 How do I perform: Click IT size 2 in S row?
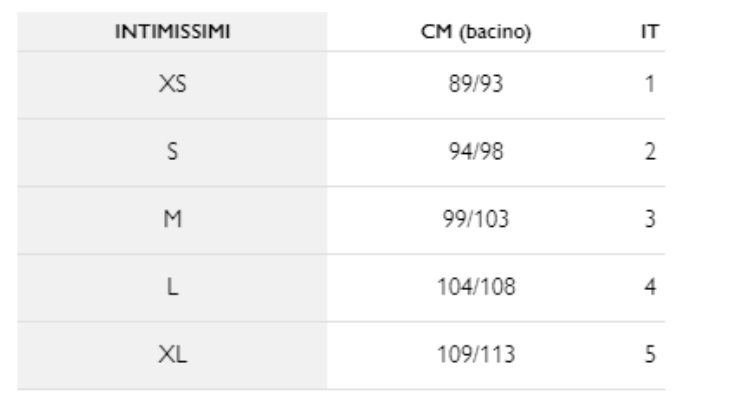click(650, 153)
